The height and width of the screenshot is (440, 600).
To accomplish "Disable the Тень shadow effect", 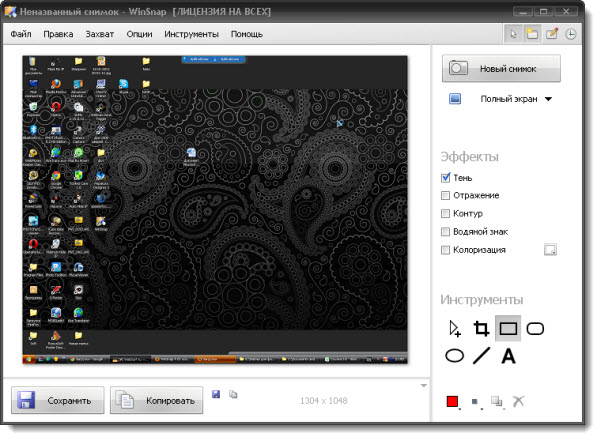I will pos(446,177).
